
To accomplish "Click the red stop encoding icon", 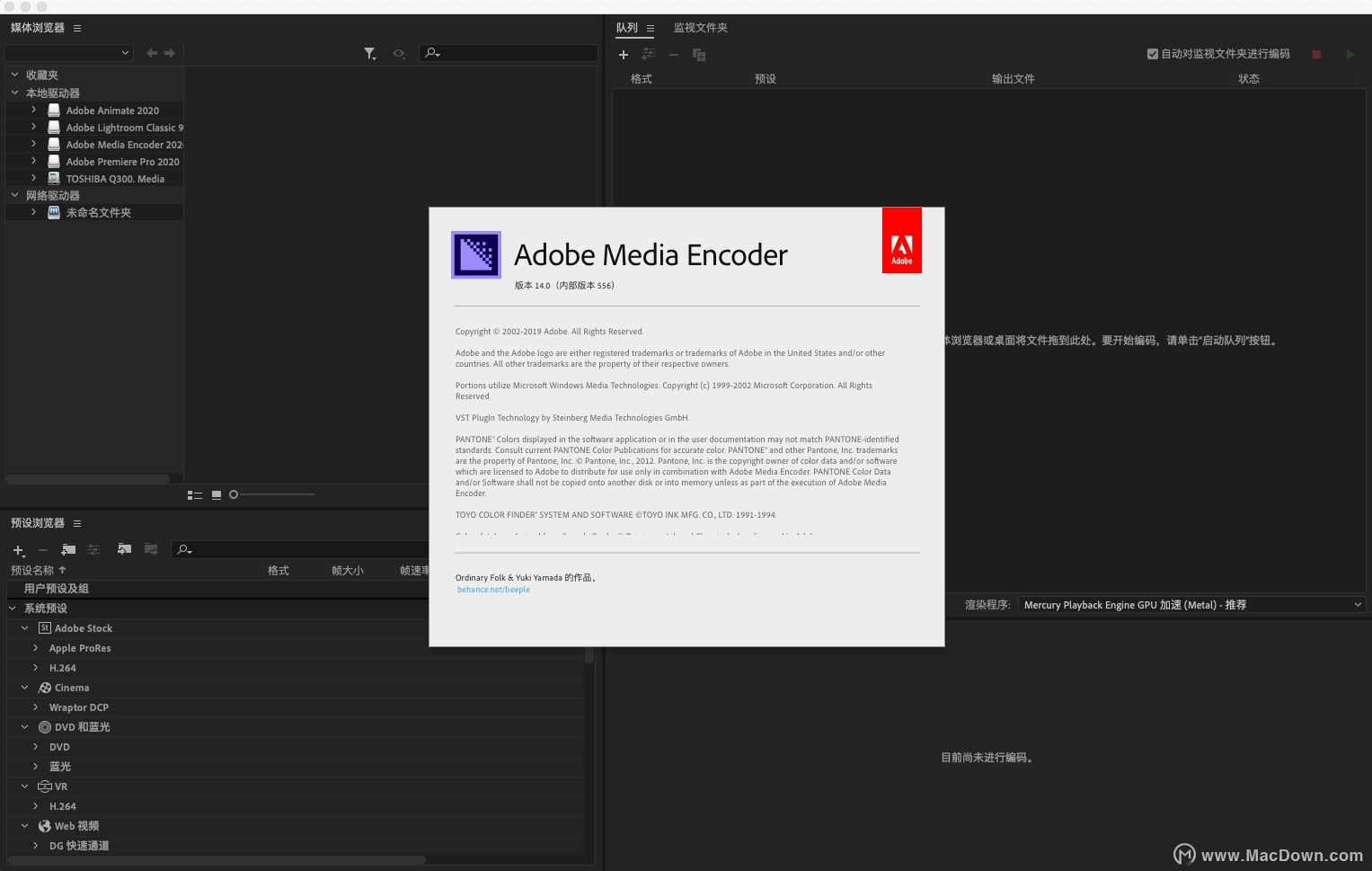I will 1316,54.
